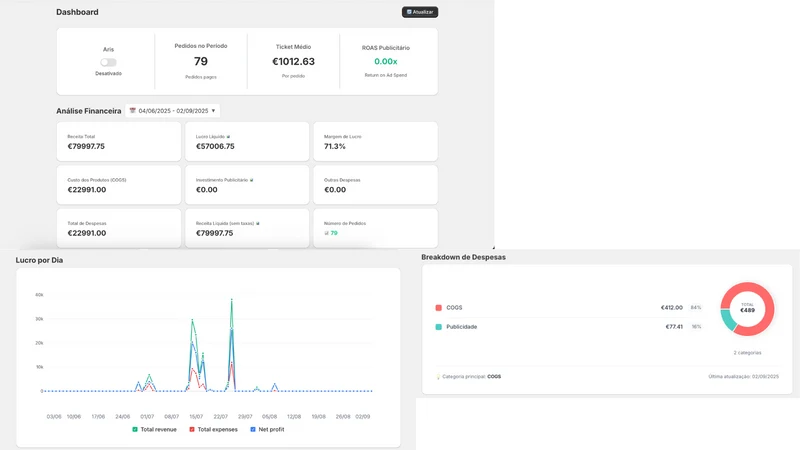Click the Análise Financeira heading
800x450 pixels.
[x=89, y=111]
